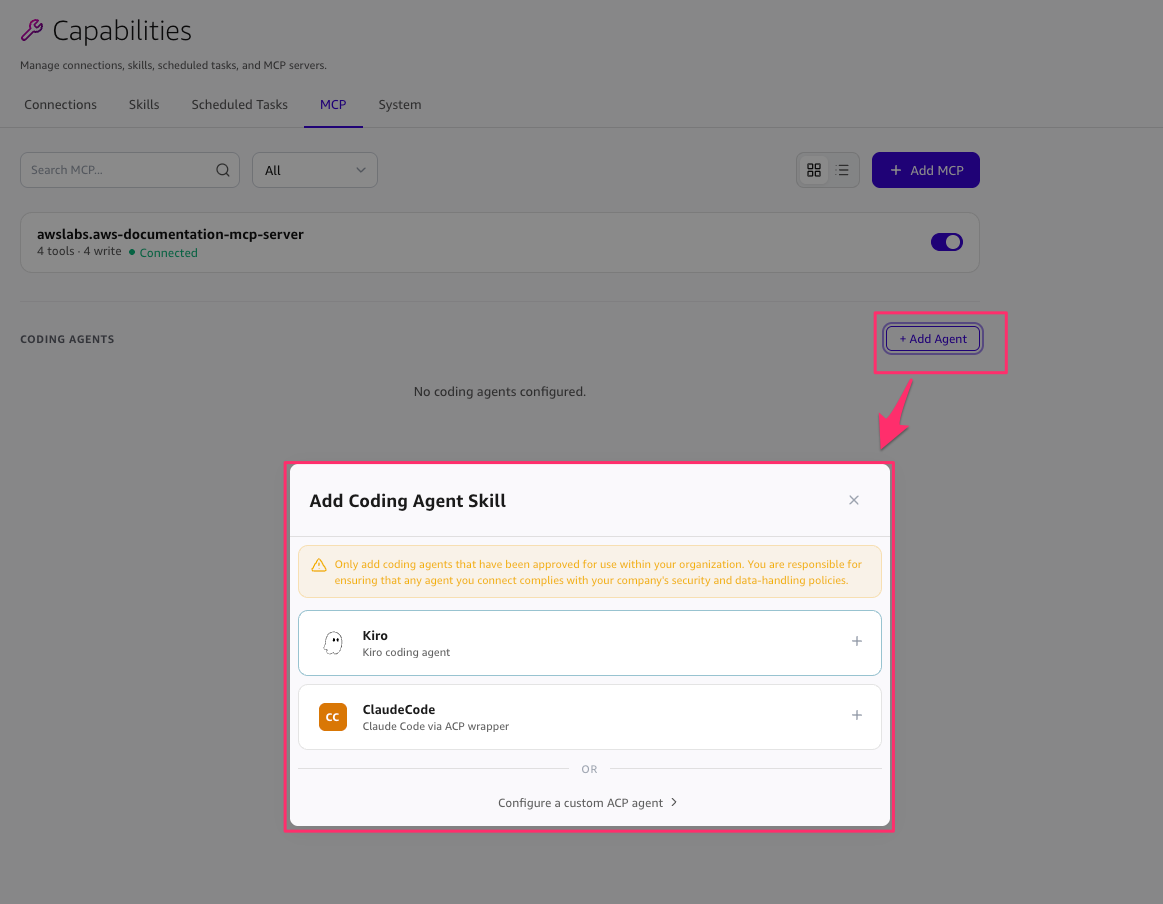Open the Skills tab
This screenshot has width=1163, height=904.
click(x=144, y=105)
